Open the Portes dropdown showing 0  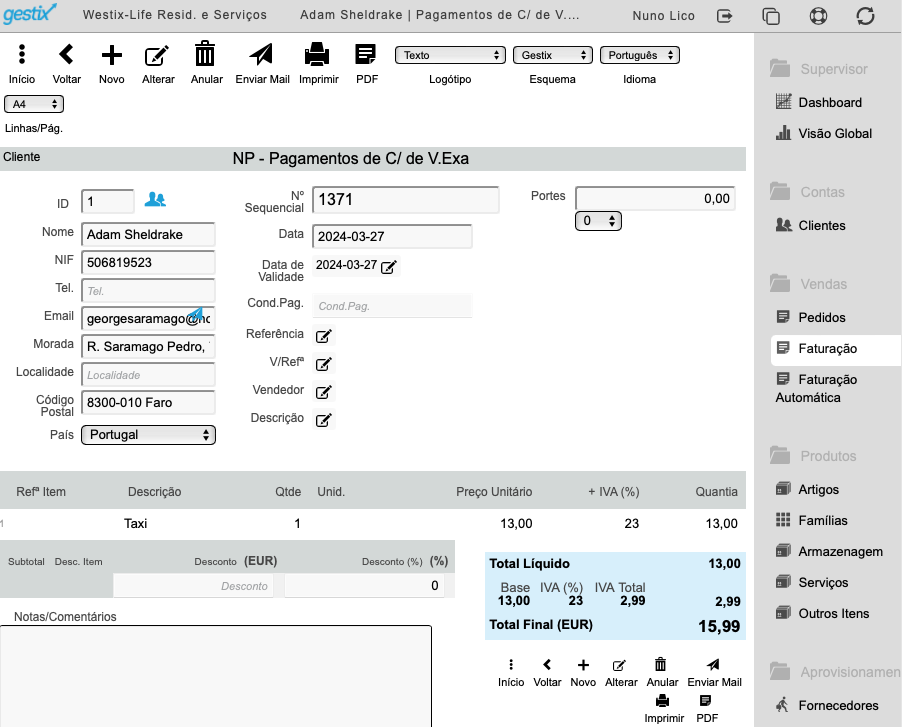[x=598, y=221]
